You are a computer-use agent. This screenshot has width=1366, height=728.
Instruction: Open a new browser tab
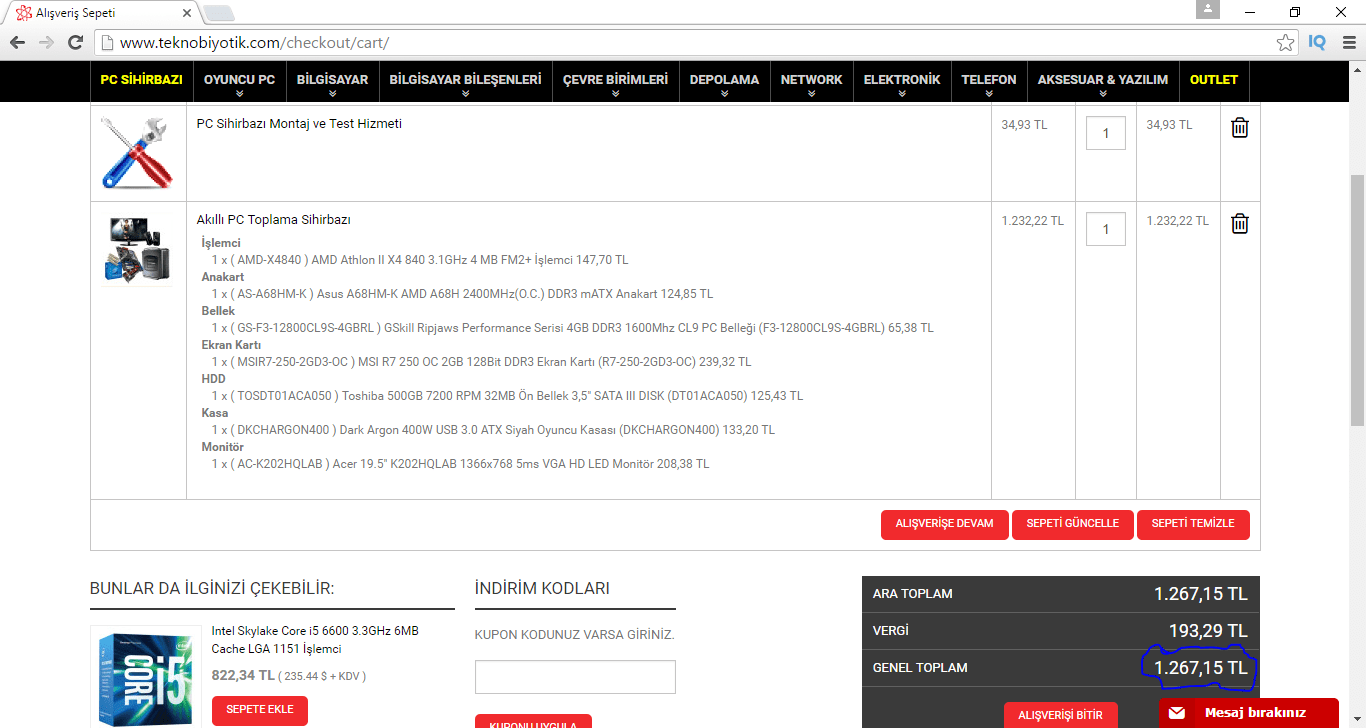218,13
